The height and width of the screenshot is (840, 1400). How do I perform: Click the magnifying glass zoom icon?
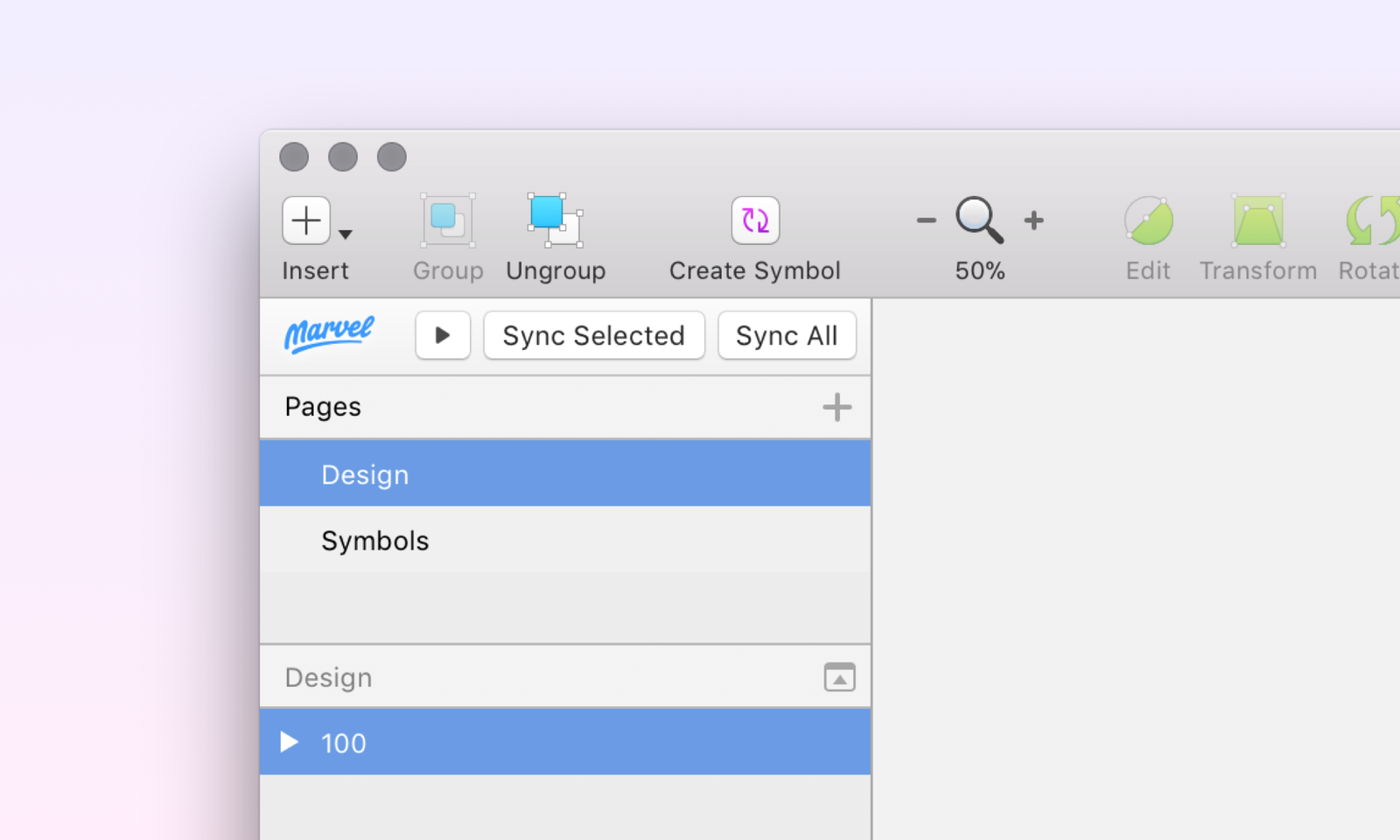[978, 220]
